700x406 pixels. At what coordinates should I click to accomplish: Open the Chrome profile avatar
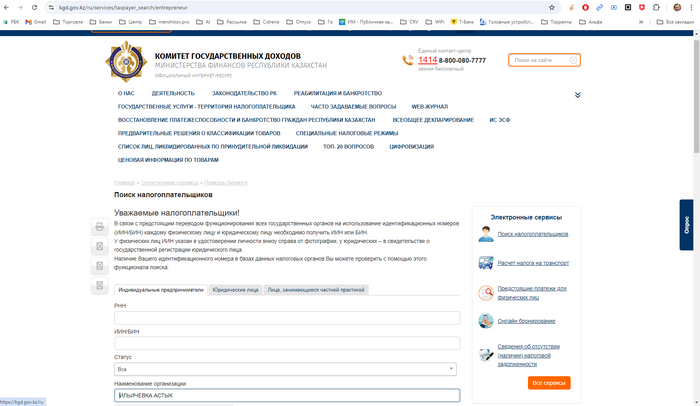677,8
